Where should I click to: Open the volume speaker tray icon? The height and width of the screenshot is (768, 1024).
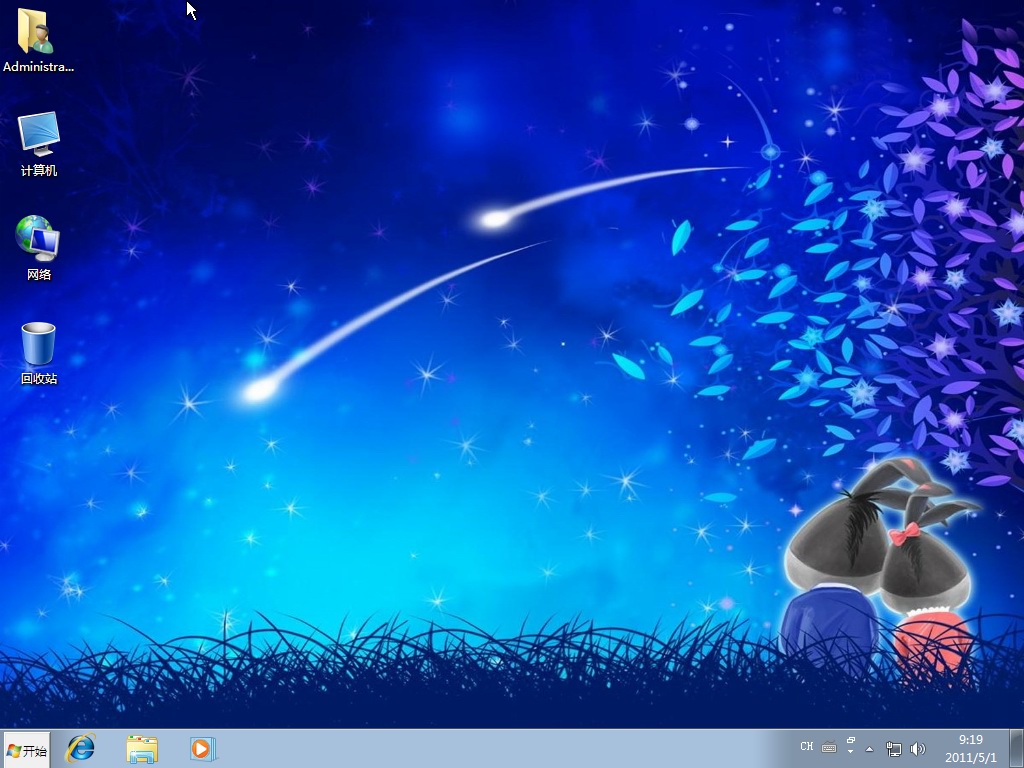point(918,748)
